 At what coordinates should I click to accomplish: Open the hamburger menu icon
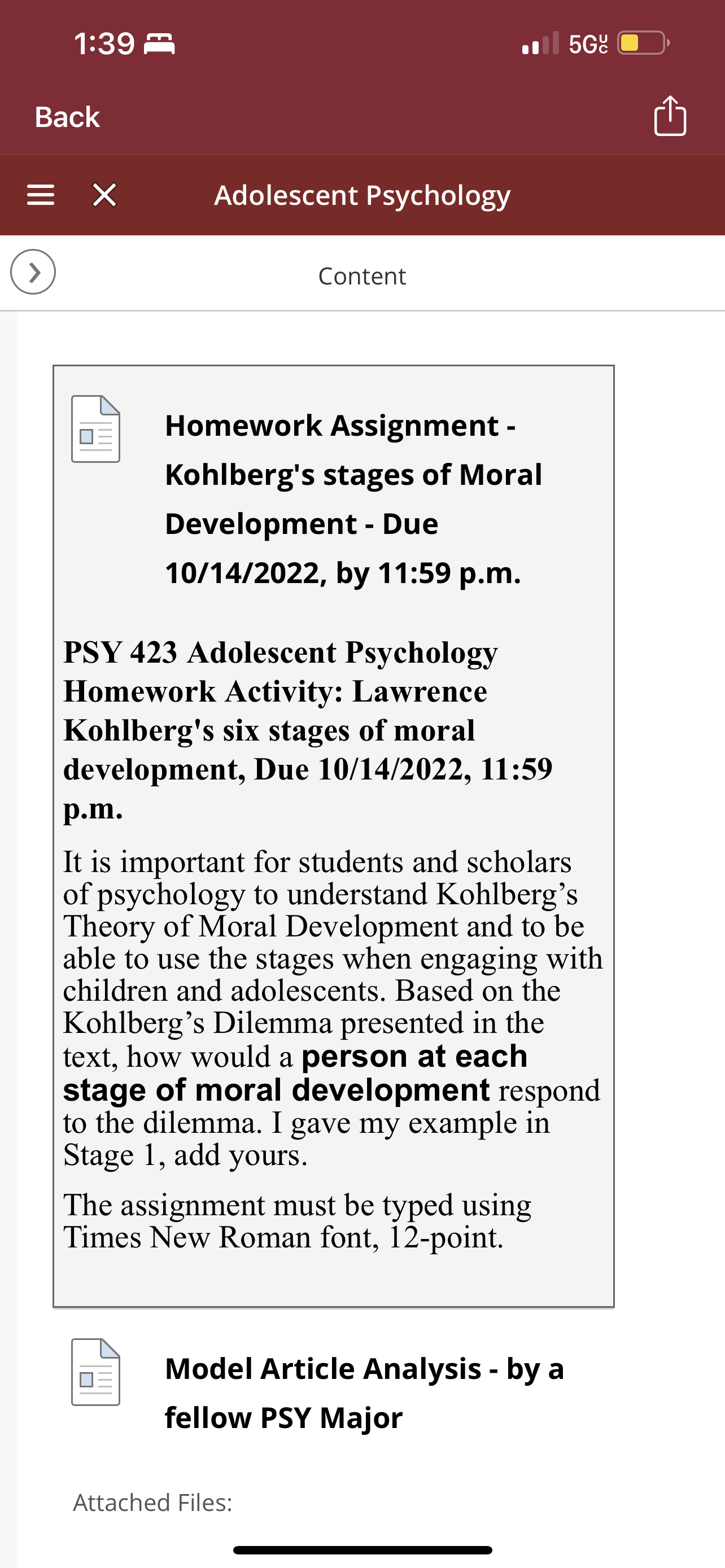coord(41,195)
